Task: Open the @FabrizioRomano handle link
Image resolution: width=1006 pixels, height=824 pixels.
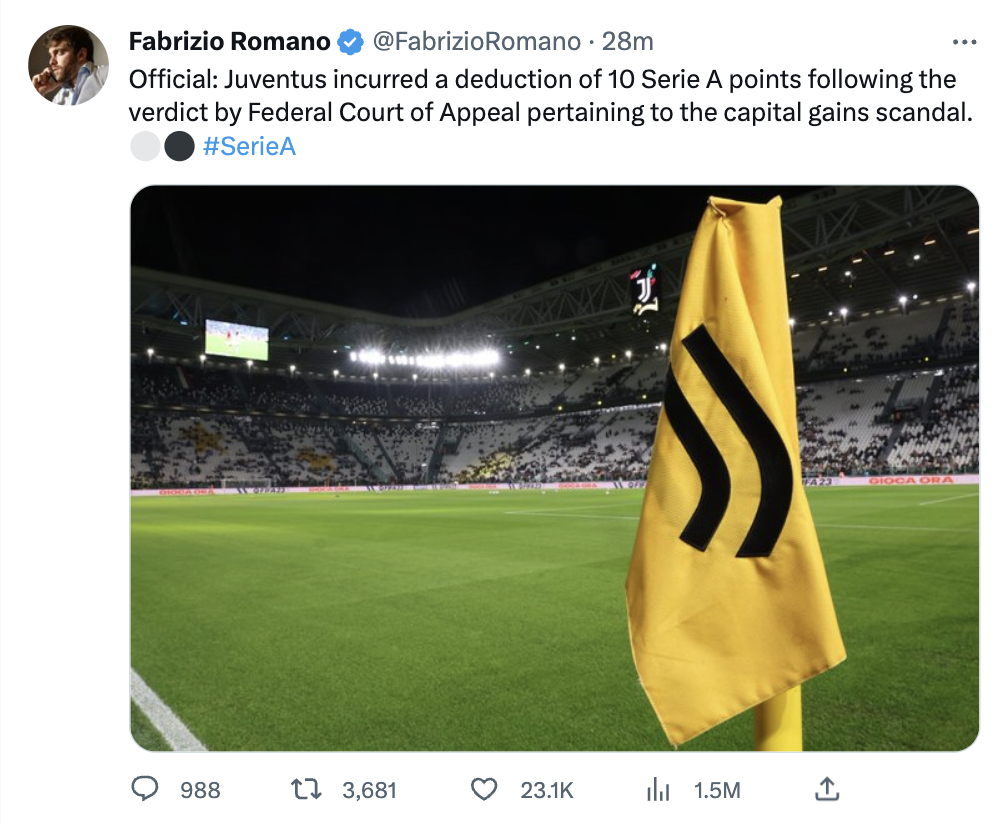Action: pos(476,42)
